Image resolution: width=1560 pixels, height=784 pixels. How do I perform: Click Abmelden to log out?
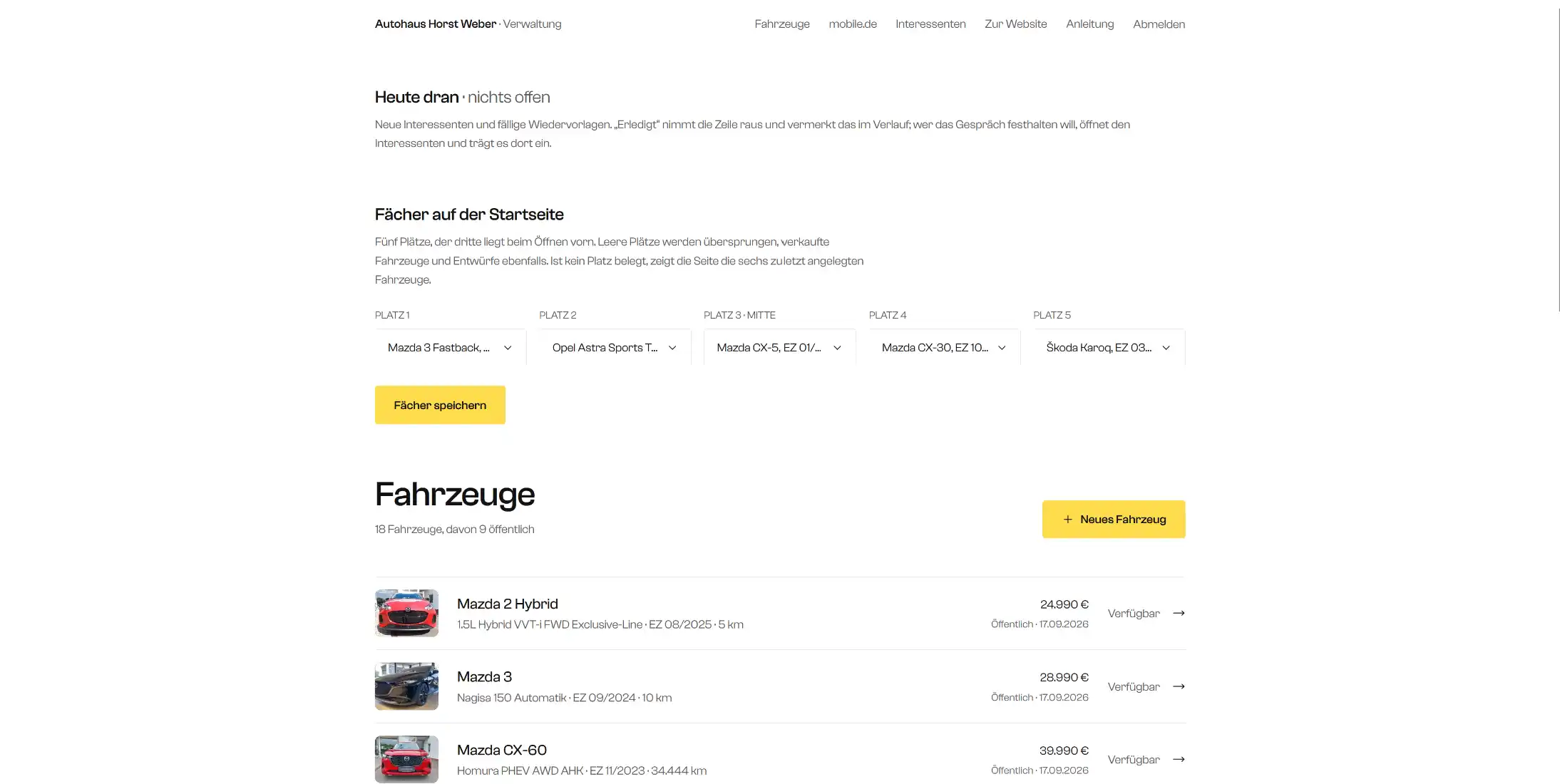tap(1159, 24)
